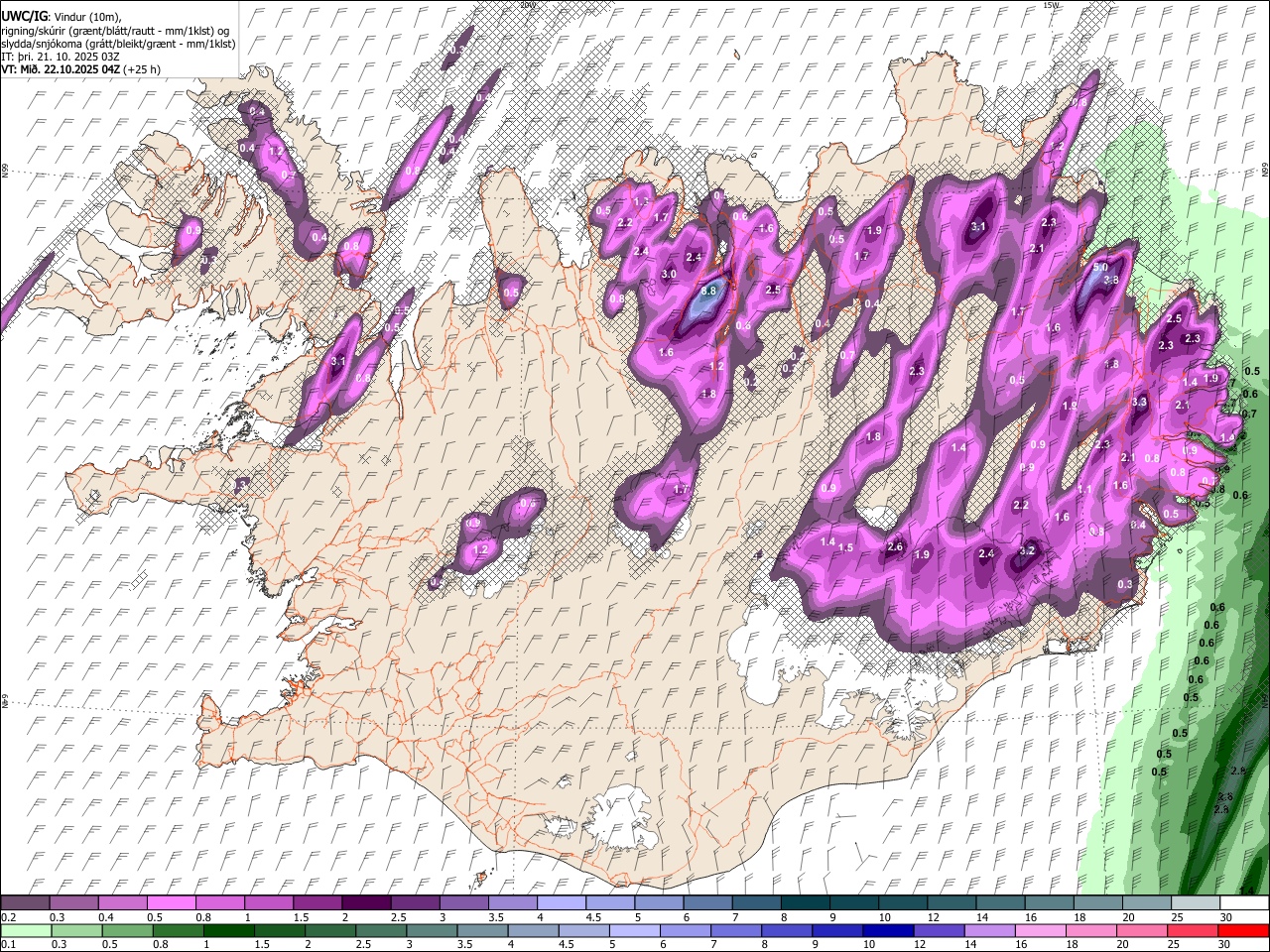1270x952 pixels.
Task: Click the '0.1' label under the rain legend
Action: coord(8,945)
